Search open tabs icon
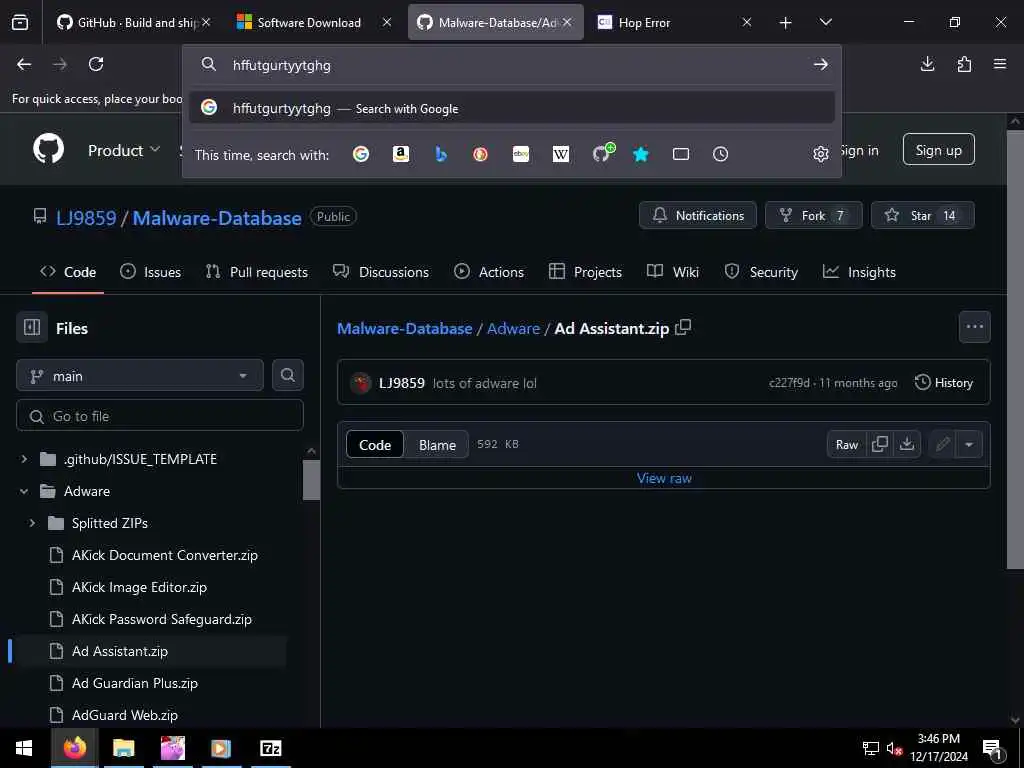Image resolution: width=1024 pixels, height=768 pixels. pyautogui.click(x=680, y=154)
